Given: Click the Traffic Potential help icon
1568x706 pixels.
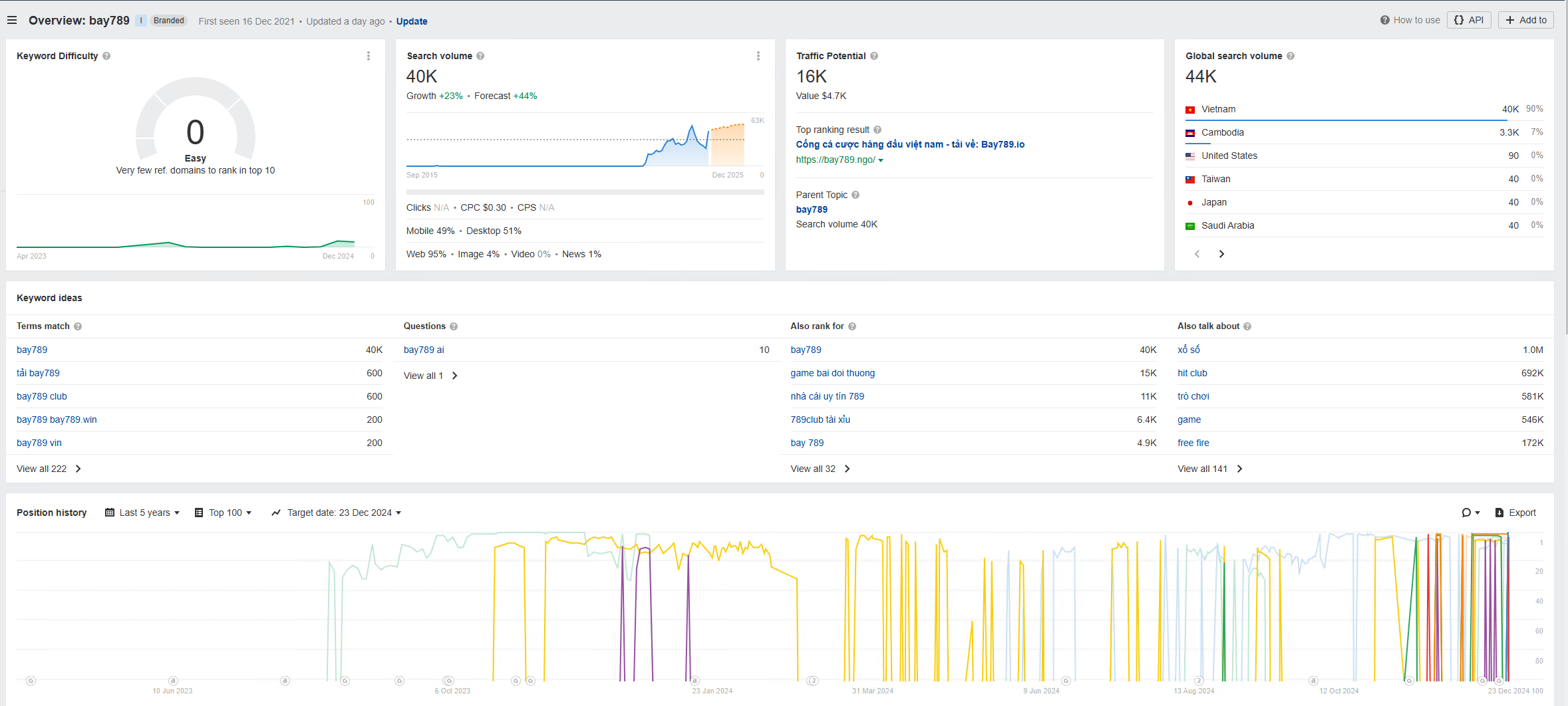Looking at the screenshot, I should pos(874,56).
